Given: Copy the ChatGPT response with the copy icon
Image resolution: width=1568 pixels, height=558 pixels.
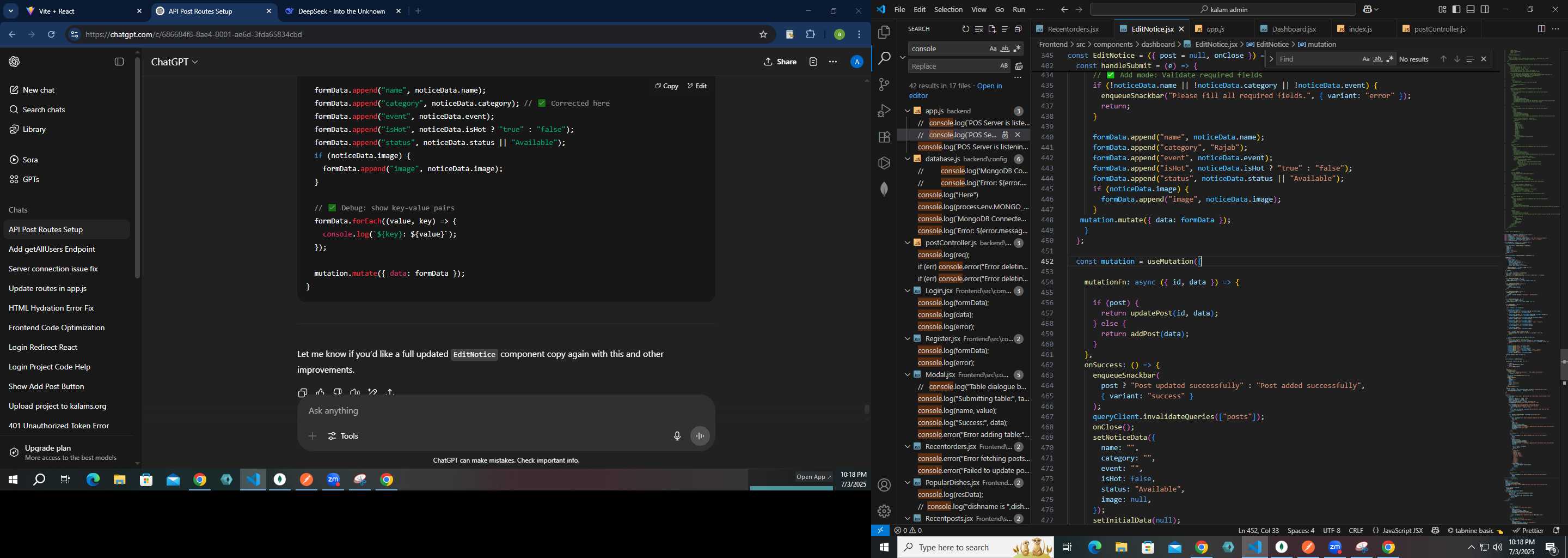Looking at the screenshot, I should [x=303, y=393].
